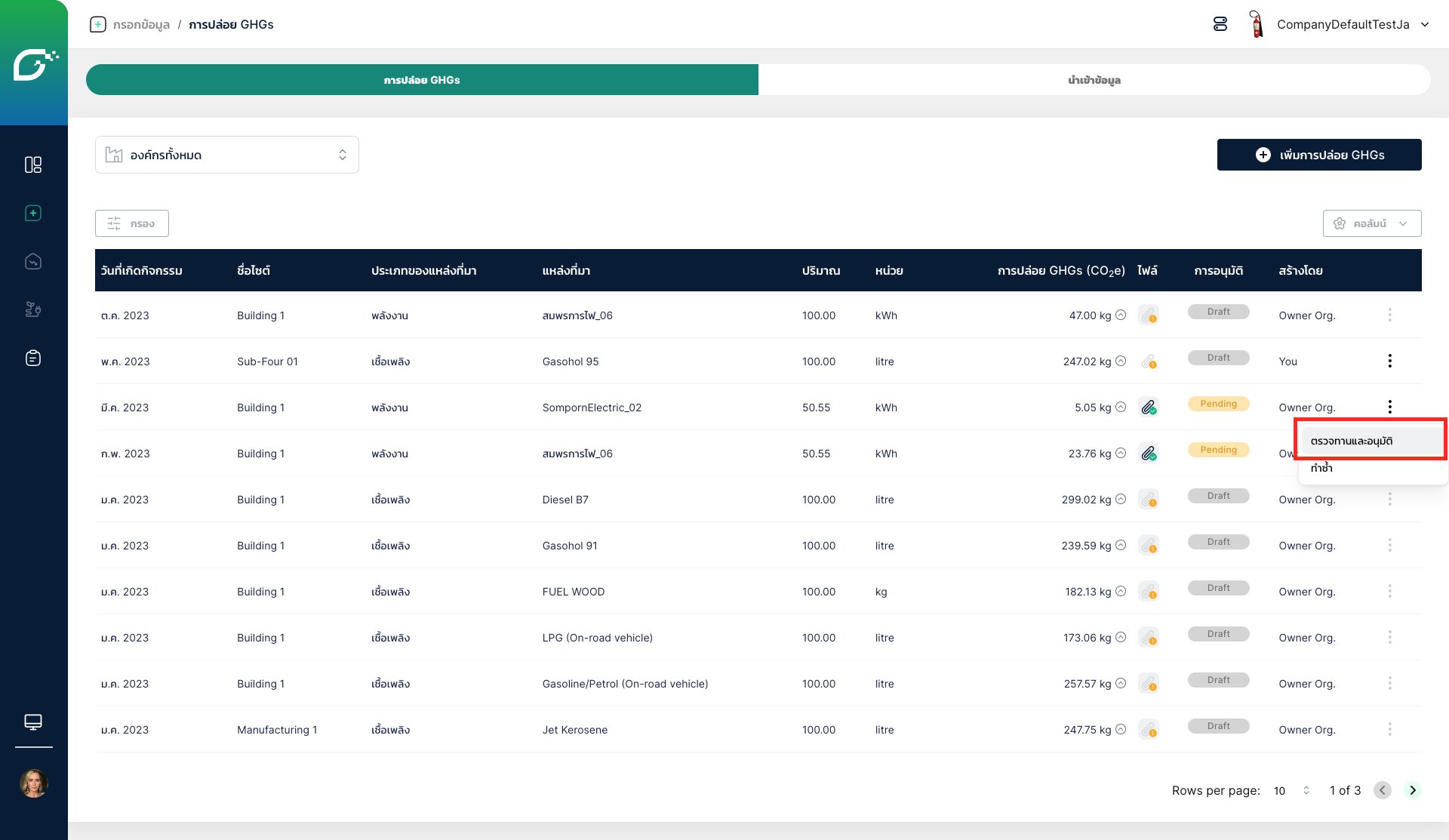Open attachment icon for SompornElectric_02 row

1149,408
